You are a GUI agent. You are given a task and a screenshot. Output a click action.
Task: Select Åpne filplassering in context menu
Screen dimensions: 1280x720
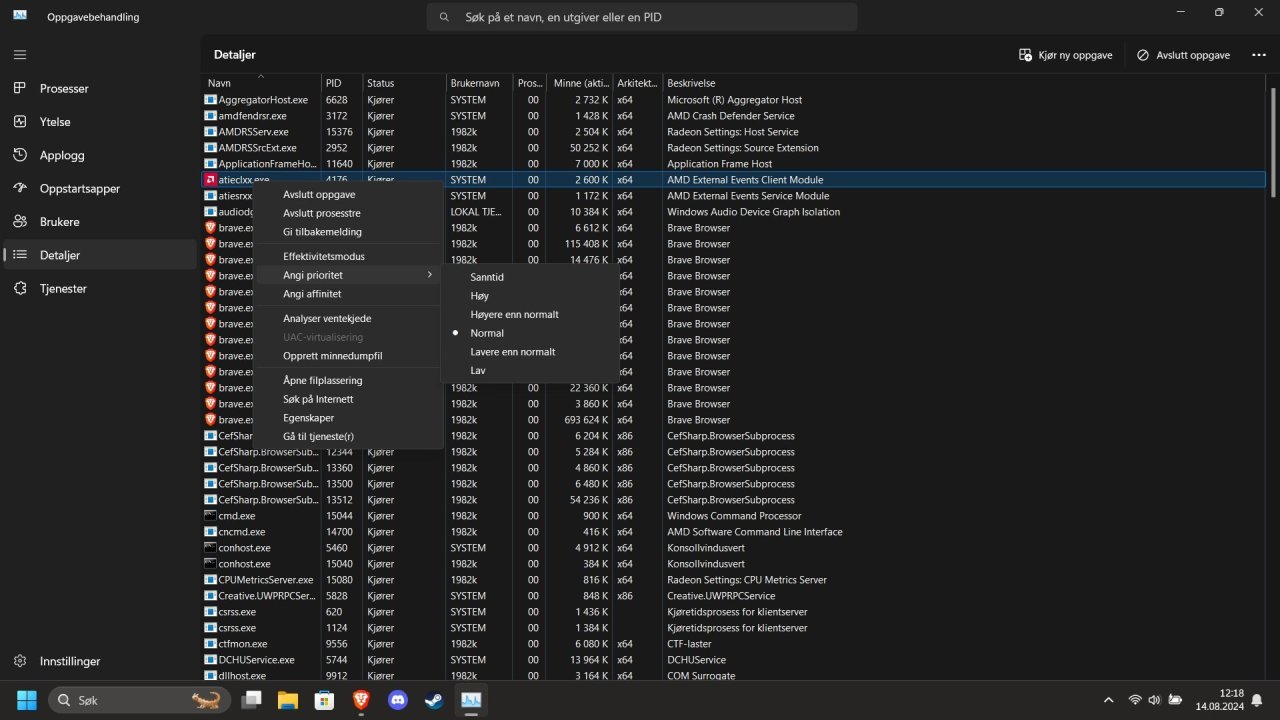[322, 380]
